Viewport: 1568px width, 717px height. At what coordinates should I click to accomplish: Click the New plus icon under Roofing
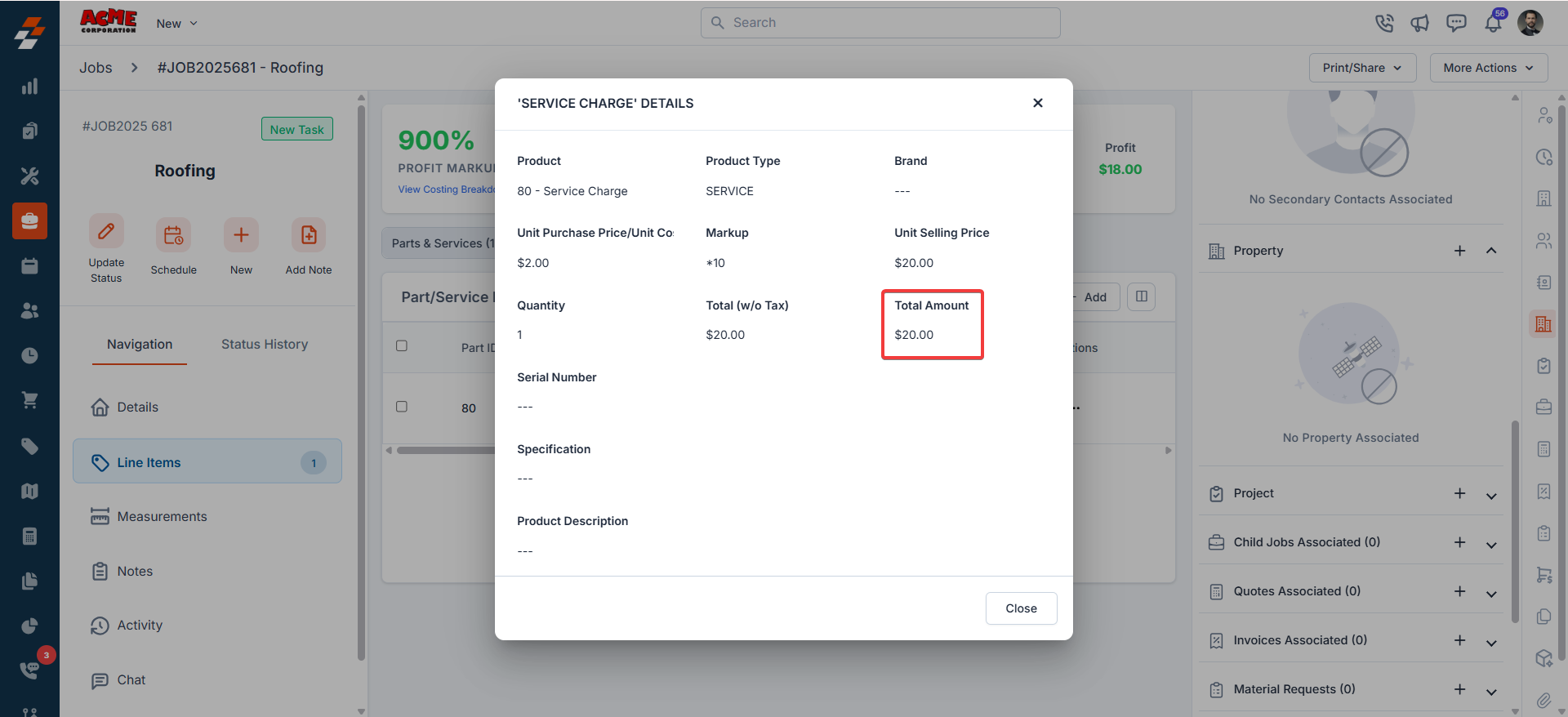(241, 235)
